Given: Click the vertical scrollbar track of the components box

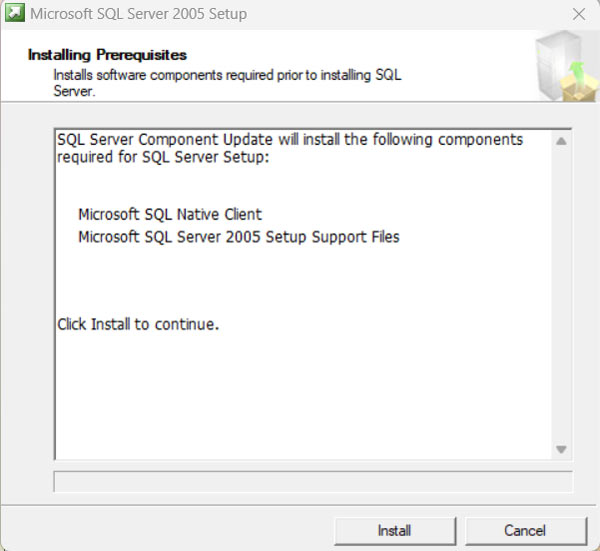Looking at the screenshot, I should (x=561, y=300).
